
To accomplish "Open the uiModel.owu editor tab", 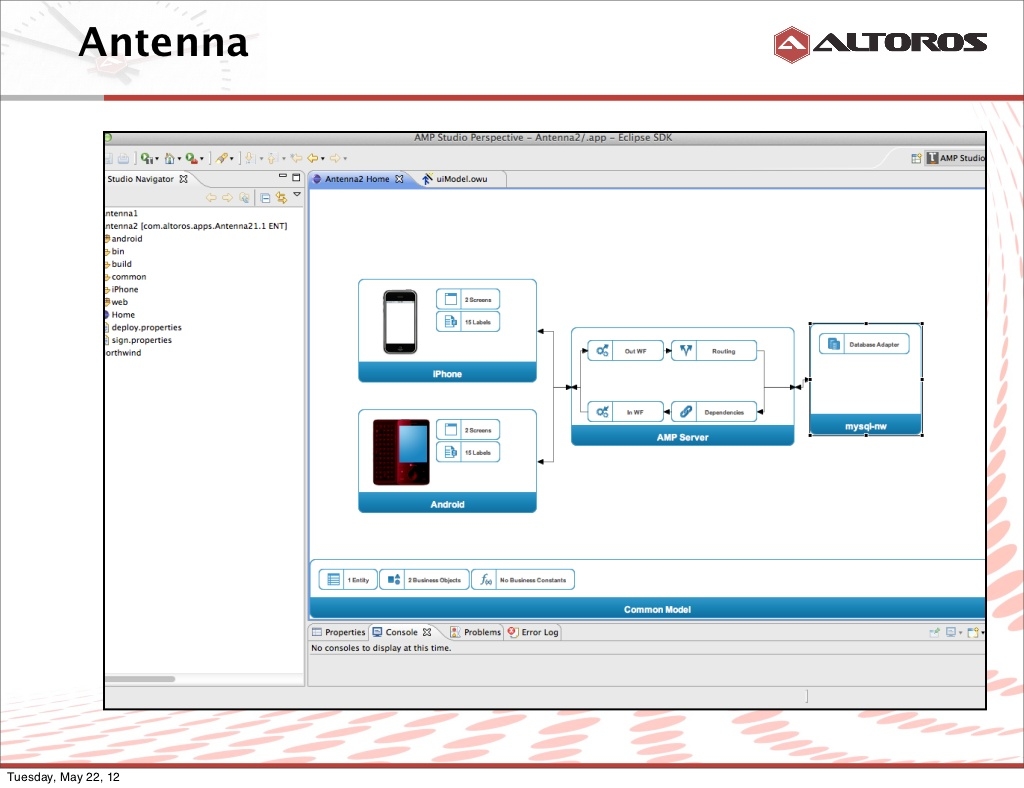I will coord(462,179).
